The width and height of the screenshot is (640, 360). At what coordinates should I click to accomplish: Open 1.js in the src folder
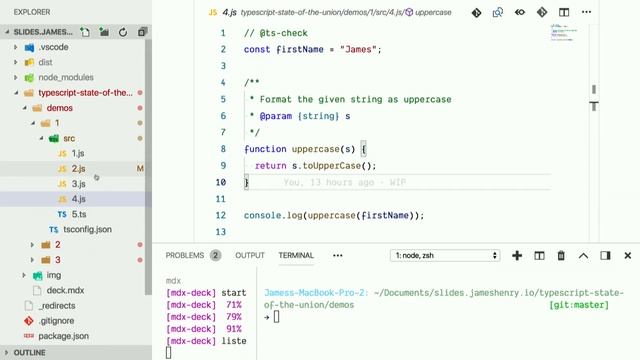[78, 153]
